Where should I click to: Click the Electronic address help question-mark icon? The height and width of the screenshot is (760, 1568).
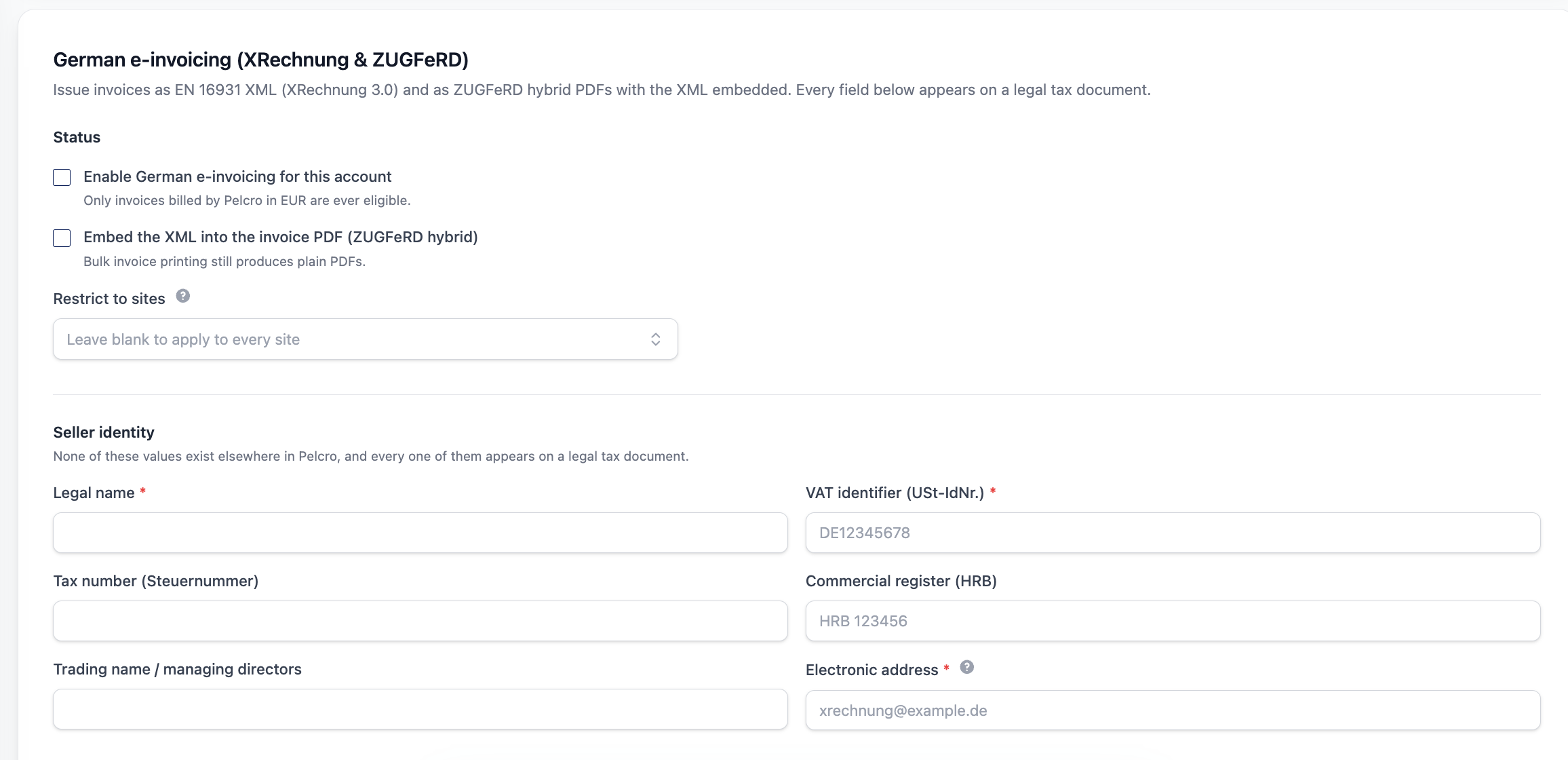tap(967, 667)
